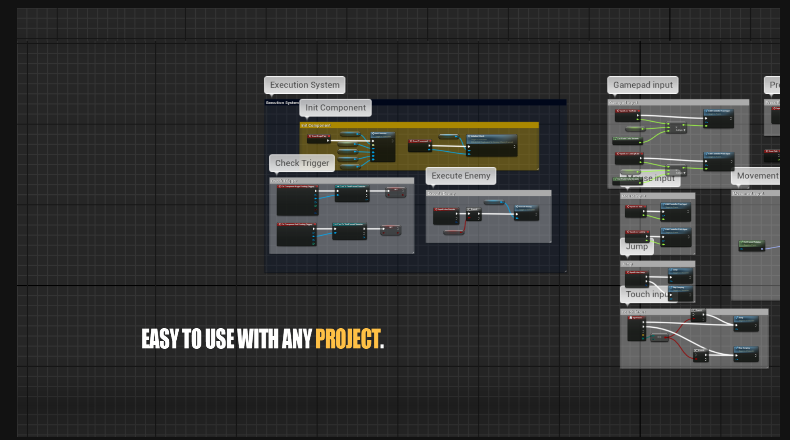Select the Branch node in Execute Enemy
The width and height of the screenshot is (790, 440).
(474, 214)
